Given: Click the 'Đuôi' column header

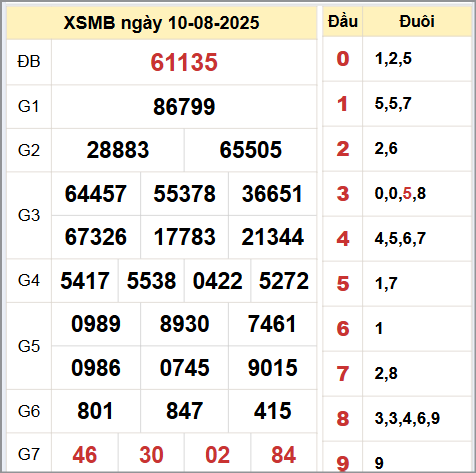Looking at the screenshot, I should (417, 22).
